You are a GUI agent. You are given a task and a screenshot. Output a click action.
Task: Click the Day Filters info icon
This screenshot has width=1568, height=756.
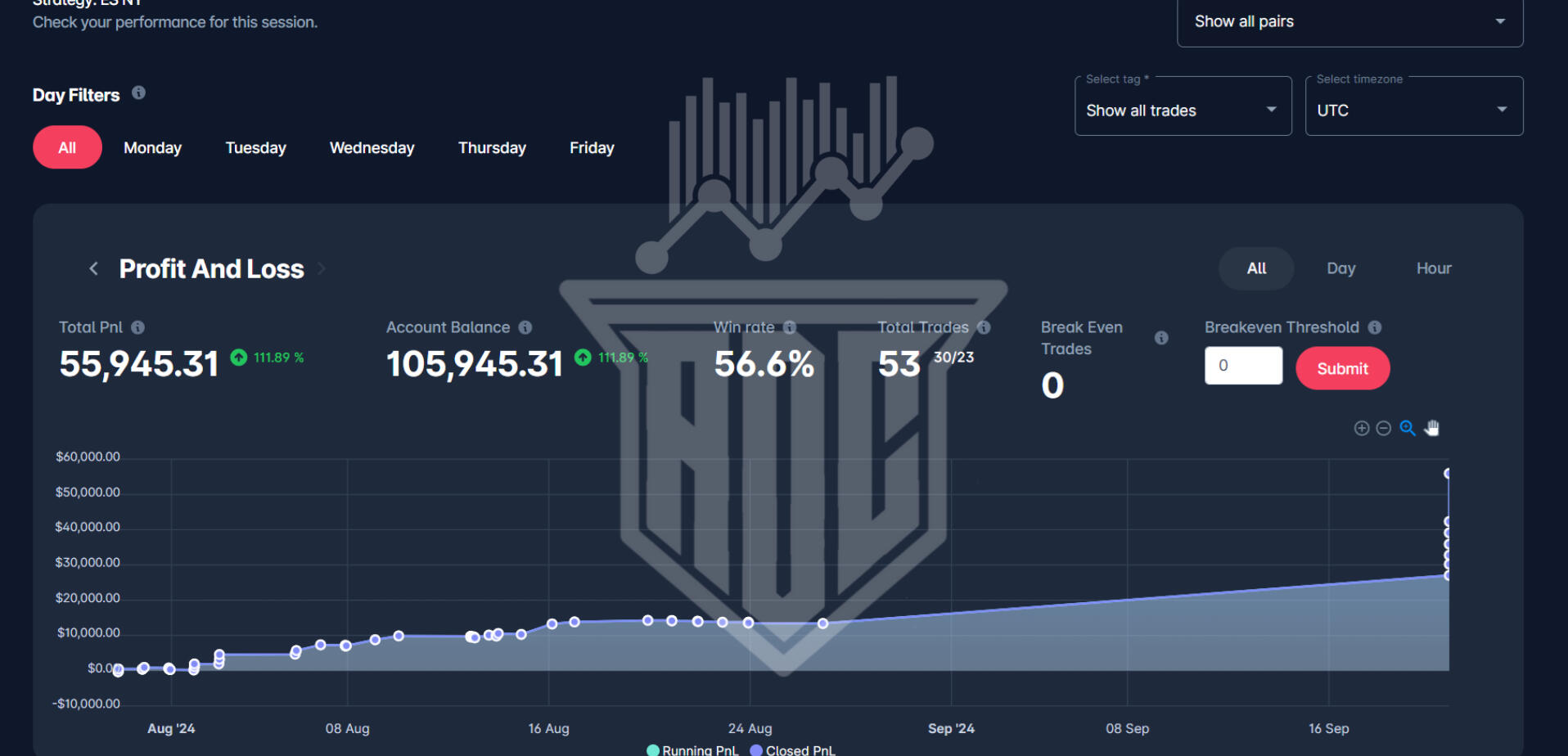139,92
